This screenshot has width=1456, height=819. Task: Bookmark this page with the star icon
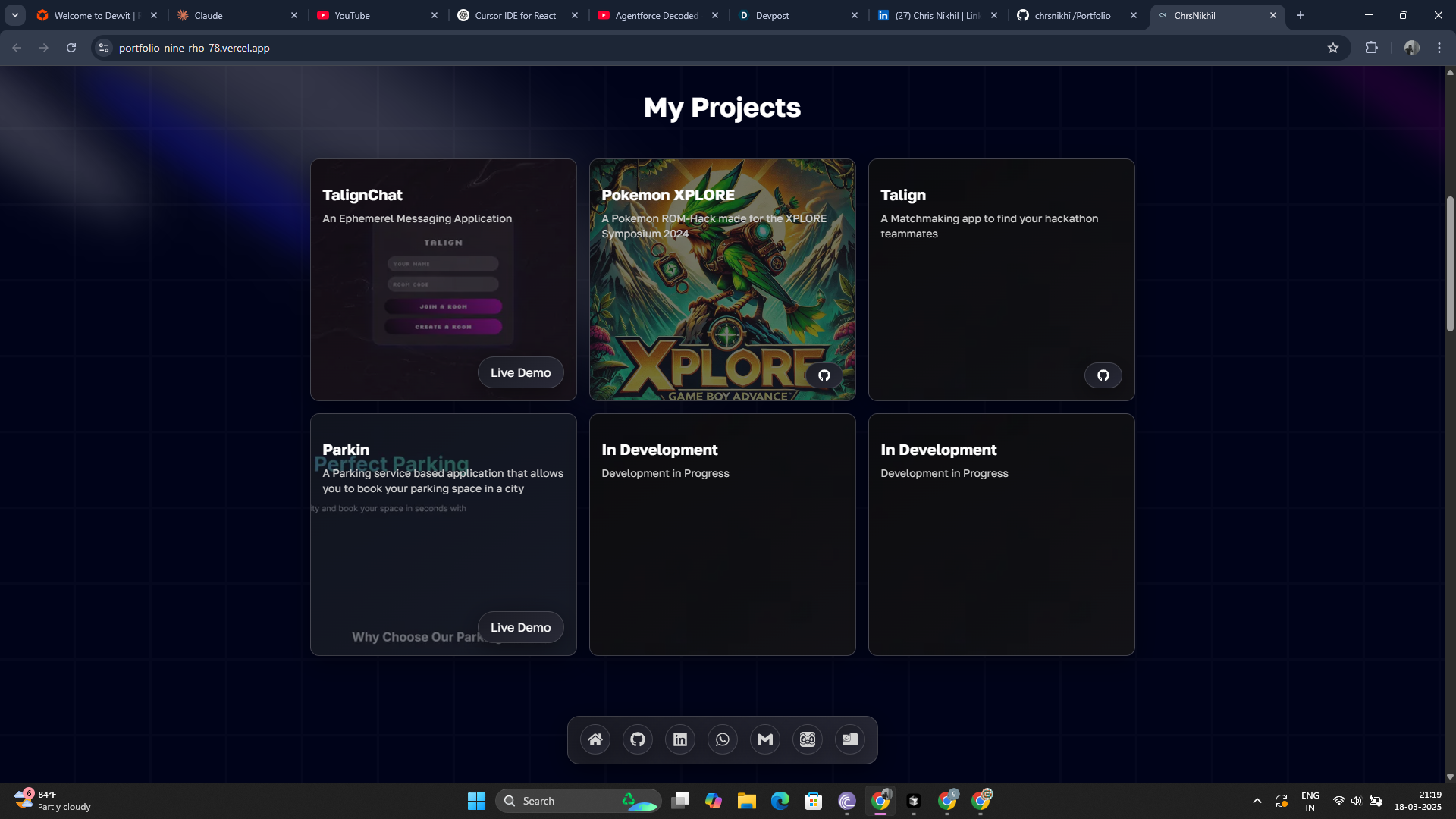tap(1333, 48)
